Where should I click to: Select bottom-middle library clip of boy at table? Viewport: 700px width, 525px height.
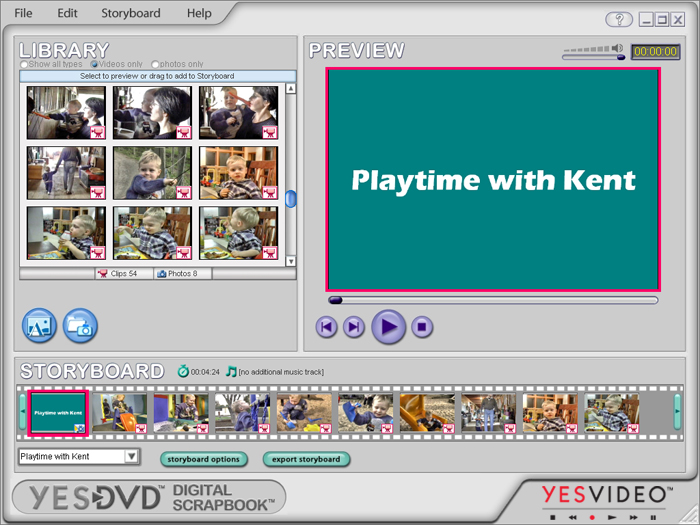click(x=152, y=233)
